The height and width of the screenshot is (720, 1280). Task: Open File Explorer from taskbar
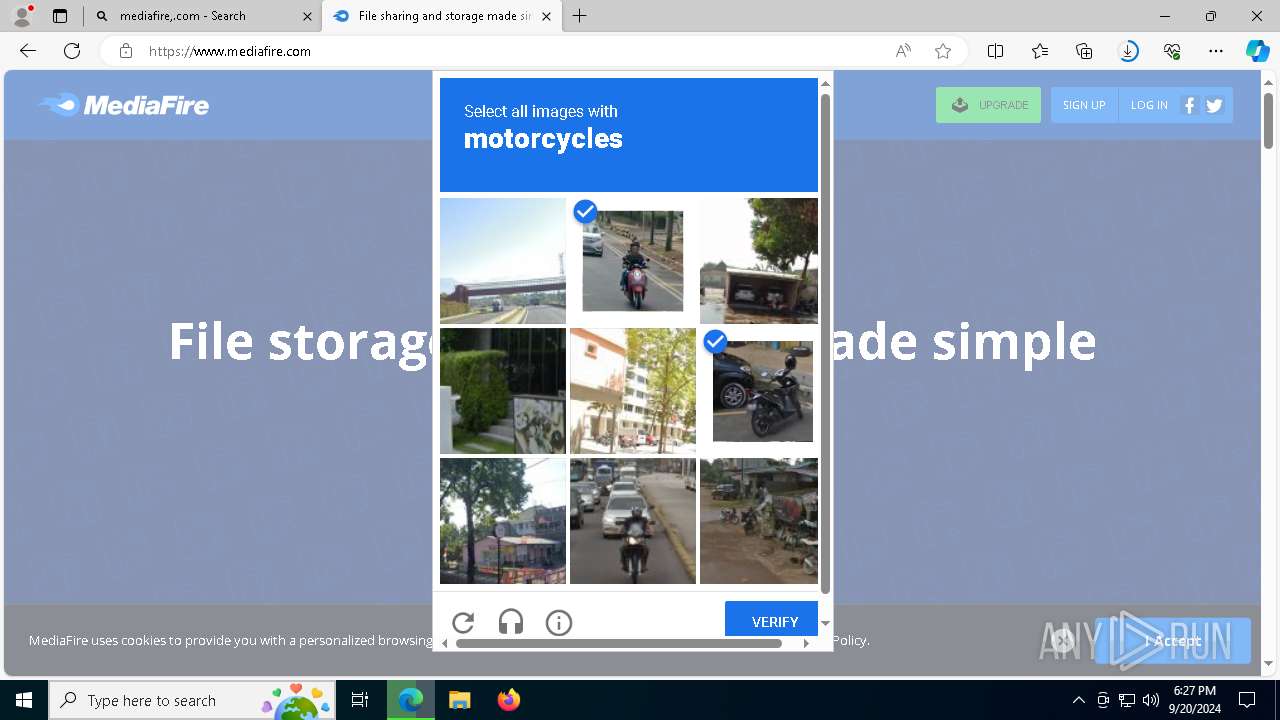click(x=459, y=700)
